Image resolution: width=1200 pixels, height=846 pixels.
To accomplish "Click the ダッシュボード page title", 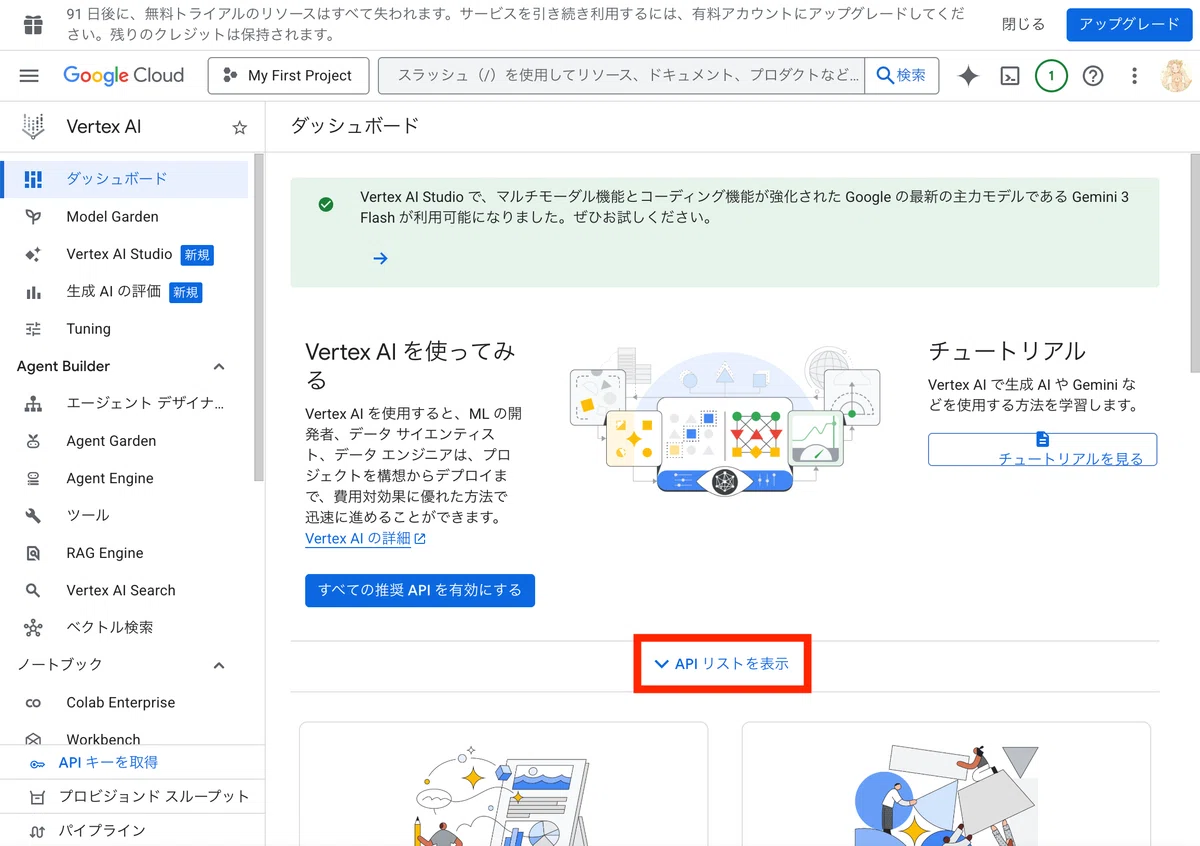I will (355, 126).
